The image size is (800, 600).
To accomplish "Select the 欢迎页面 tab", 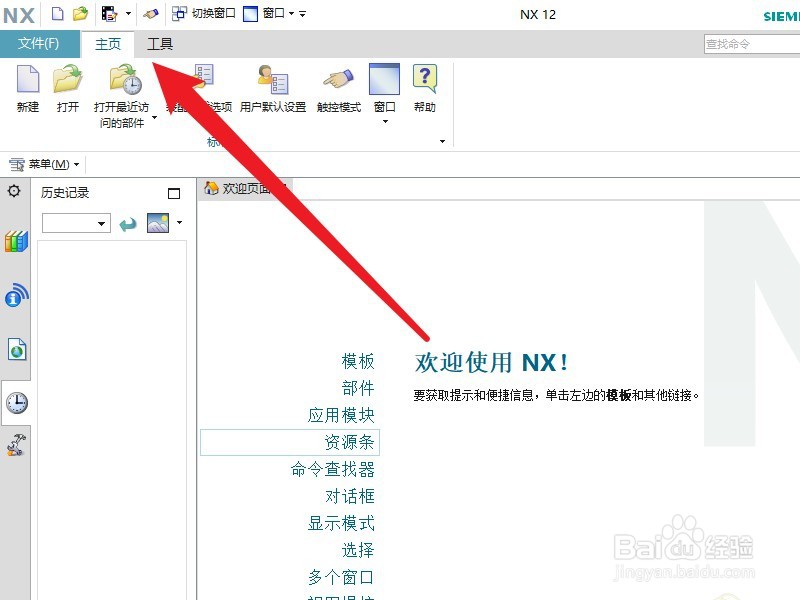I will tap(246, 188).
